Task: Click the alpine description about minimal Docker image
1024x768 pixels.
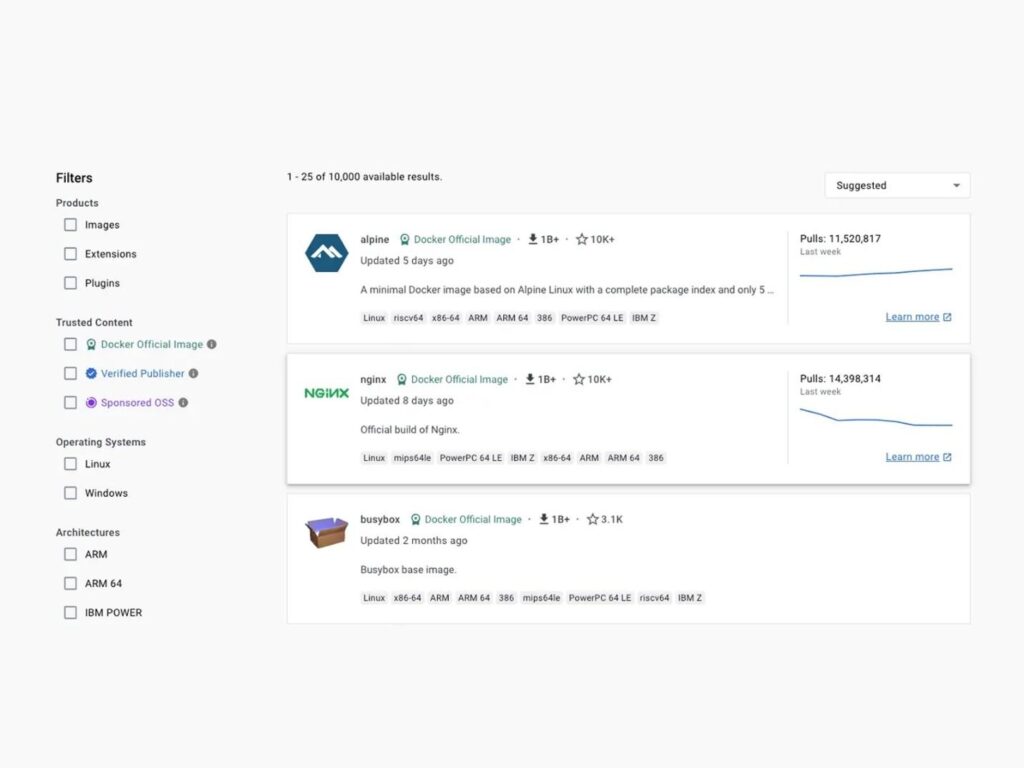Action: (567, 289)
